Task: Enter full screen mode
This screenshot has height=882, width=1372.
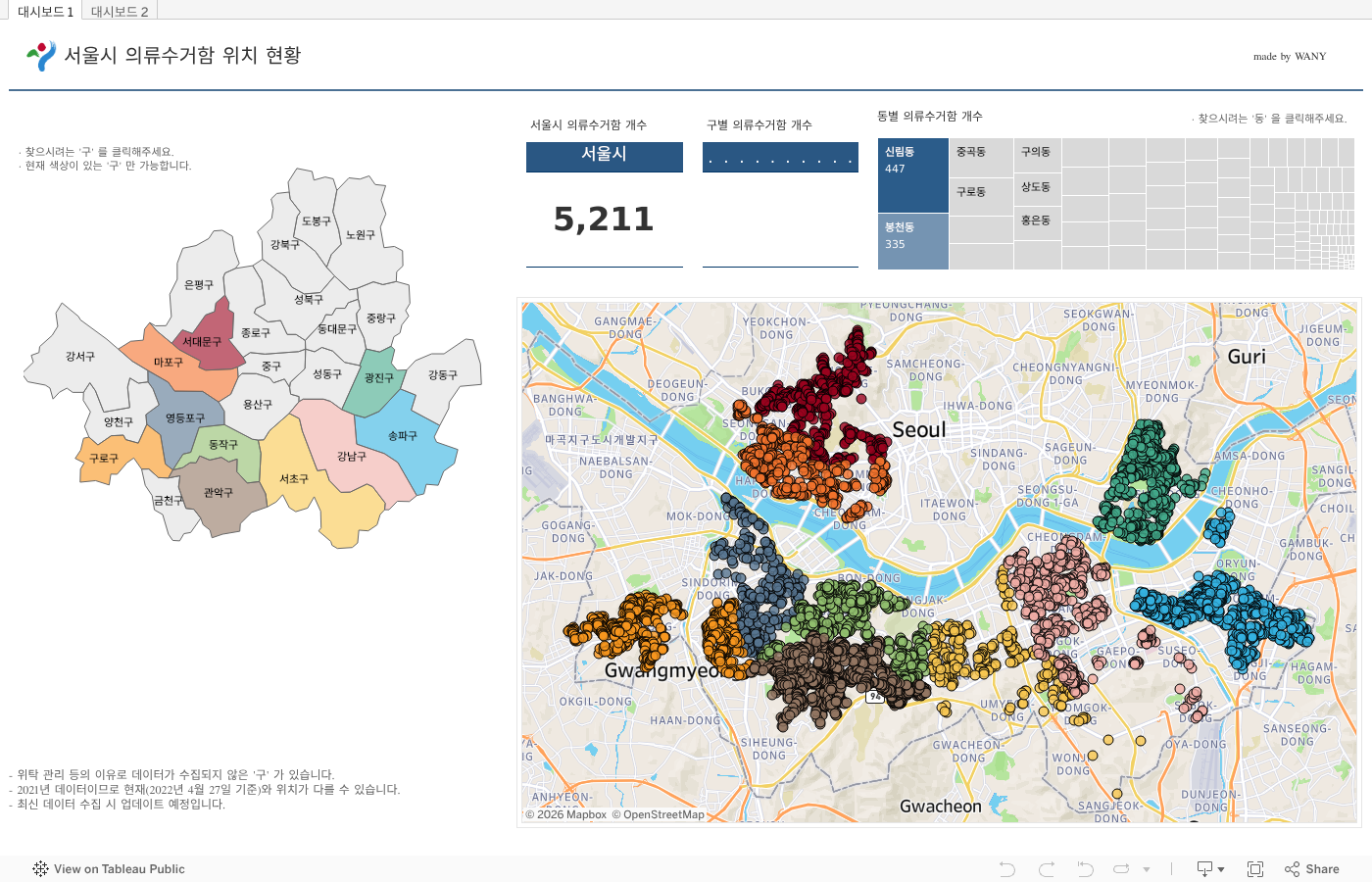Action: pos(1255,869)
